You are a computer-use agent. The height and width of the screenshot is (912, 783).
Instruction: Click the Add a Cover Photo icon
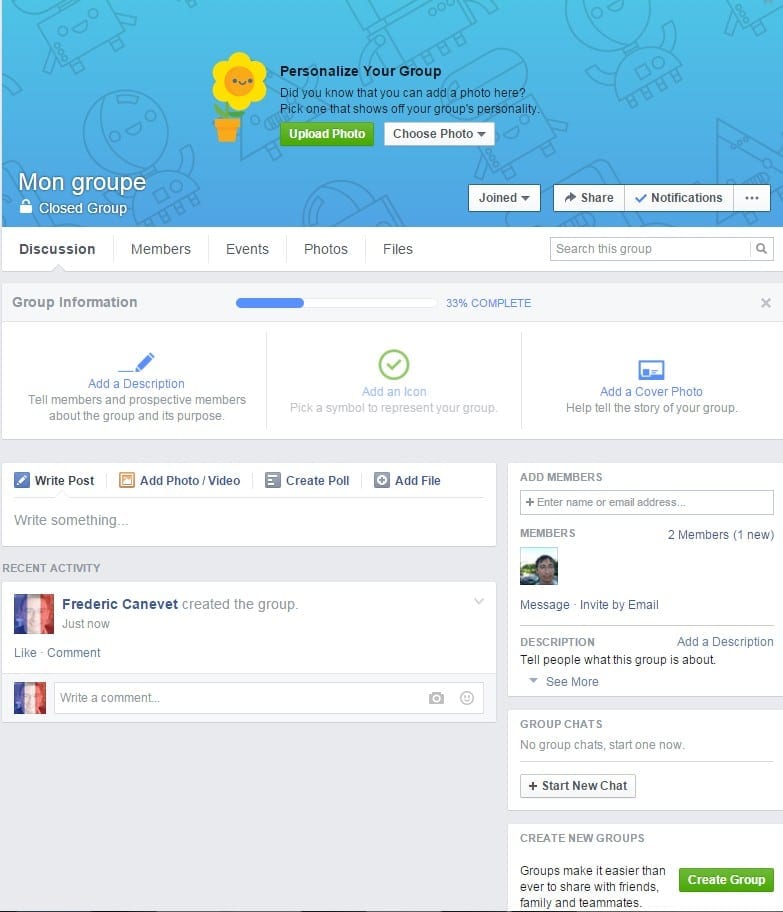(x=651, y=370)
